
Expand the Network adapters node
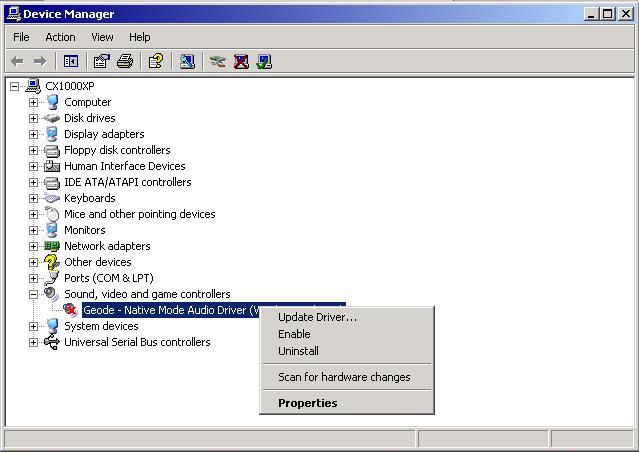[x=33, y=246]
